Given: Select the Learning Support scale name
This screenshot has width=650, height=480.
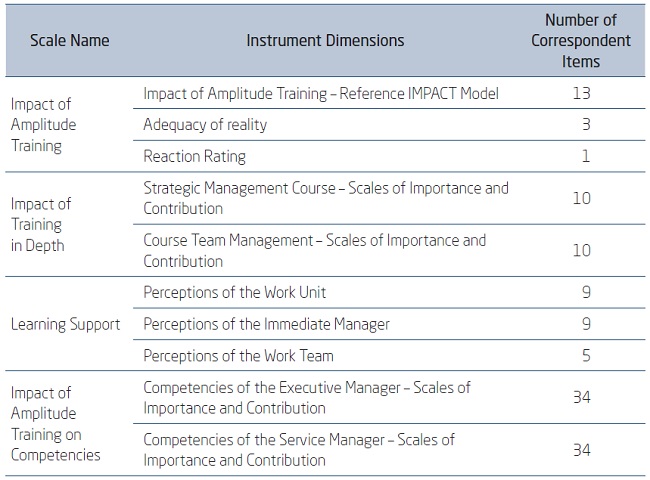Looking at the screenshot, I should click(65, 324).
